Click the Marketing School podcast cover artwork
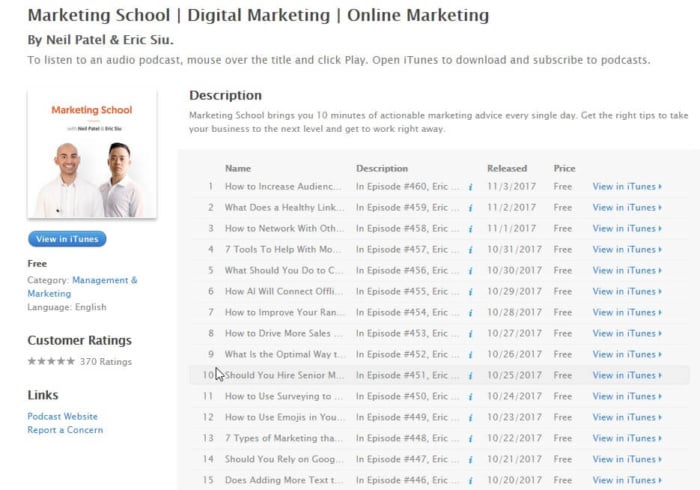Viewport: 700px width, 490px height. pos(92,154)
